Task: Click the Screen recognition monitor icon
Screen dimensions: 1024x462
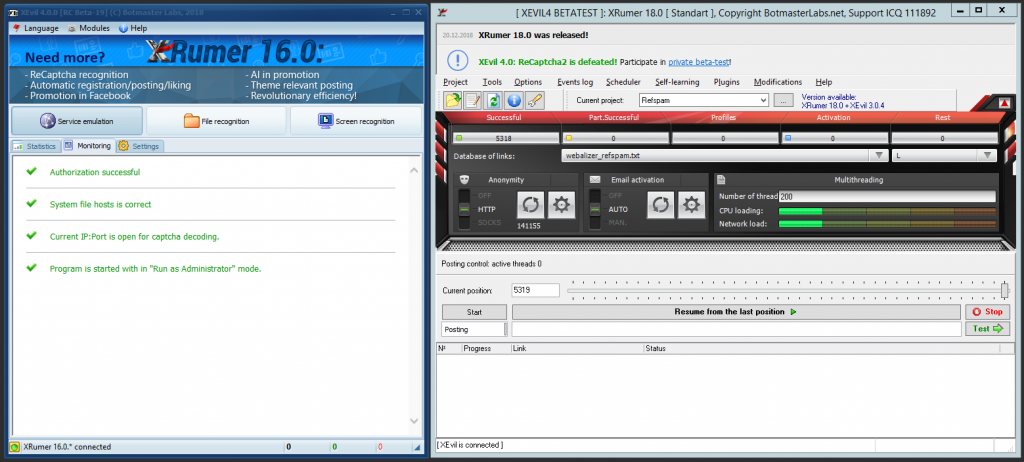Action: pyautogui.click(x=326, y=121)
